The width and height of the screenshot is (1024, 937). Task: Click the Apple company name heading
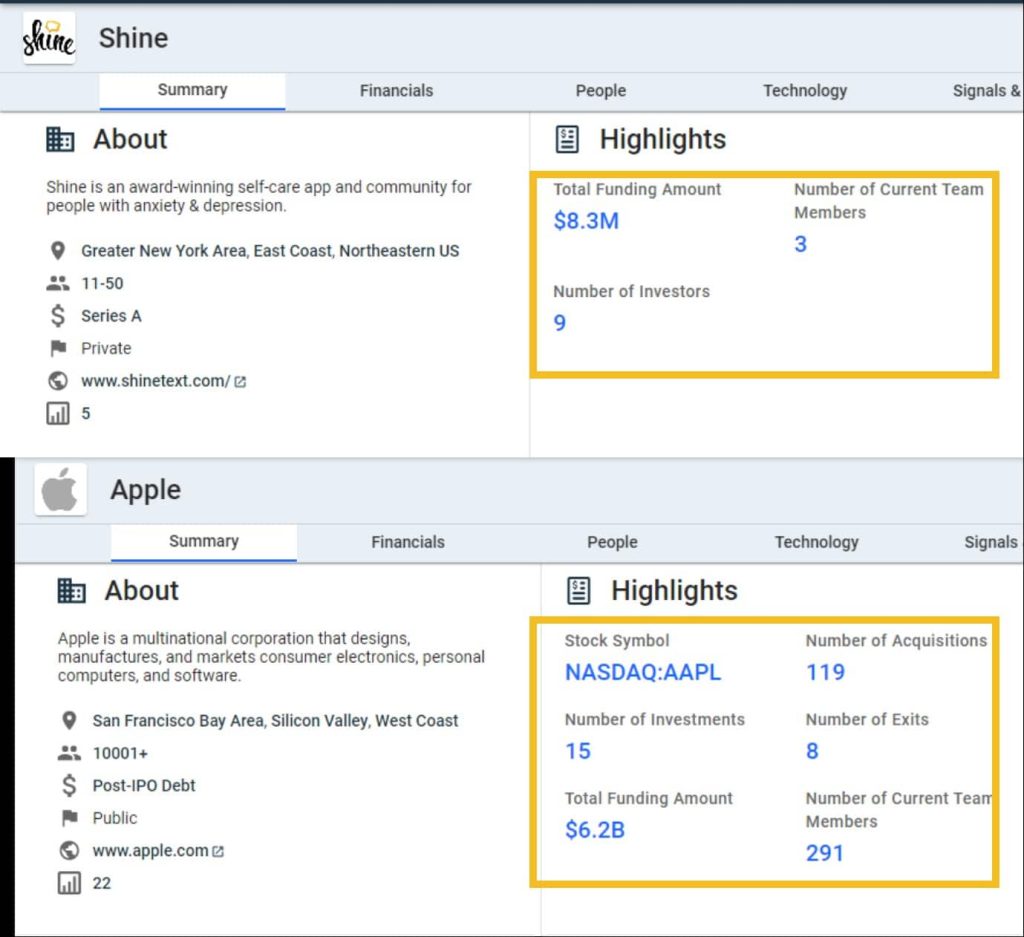(145, 489)
